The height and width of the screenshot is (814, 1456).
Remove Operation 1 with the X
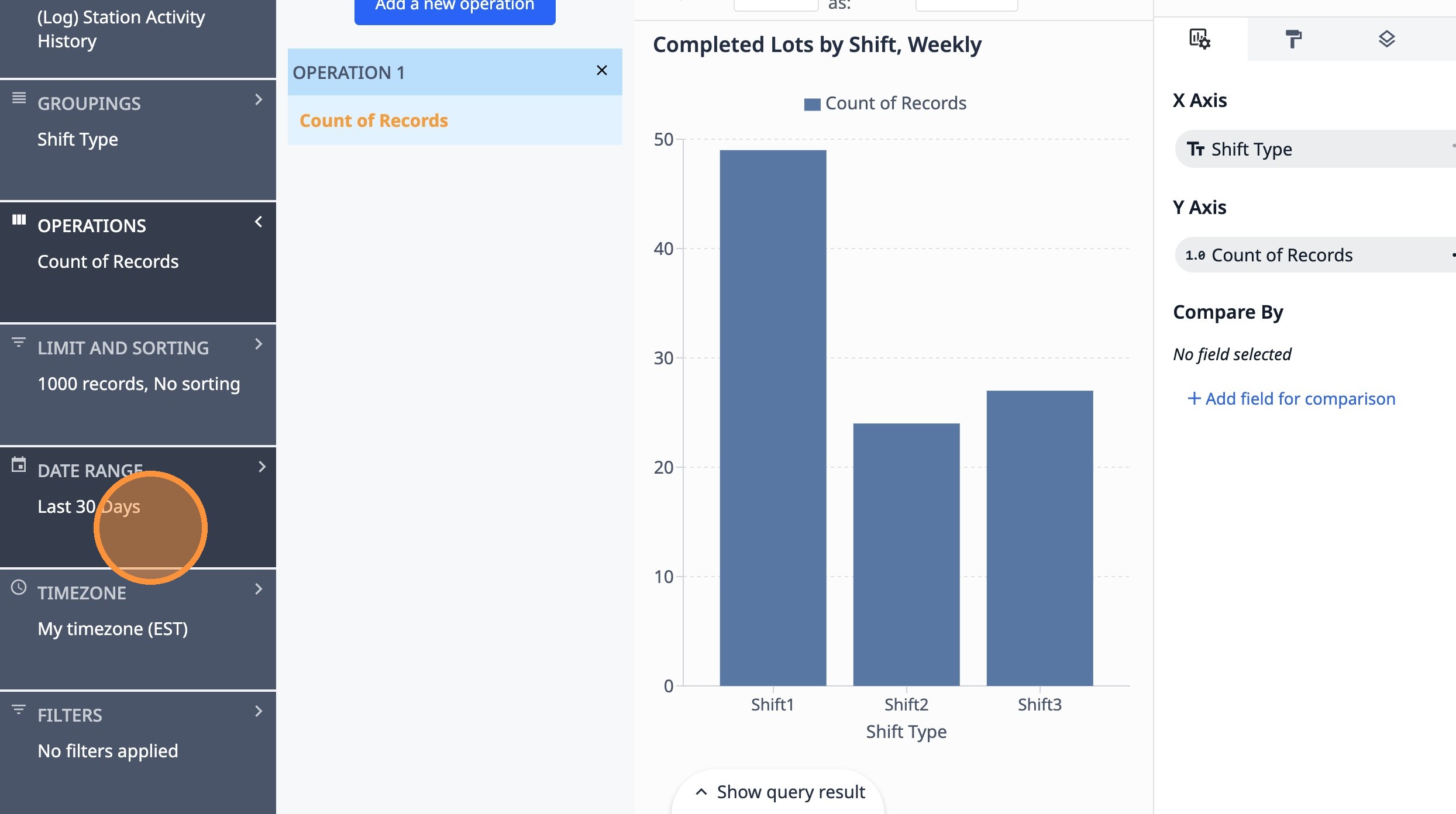[601, 71]
